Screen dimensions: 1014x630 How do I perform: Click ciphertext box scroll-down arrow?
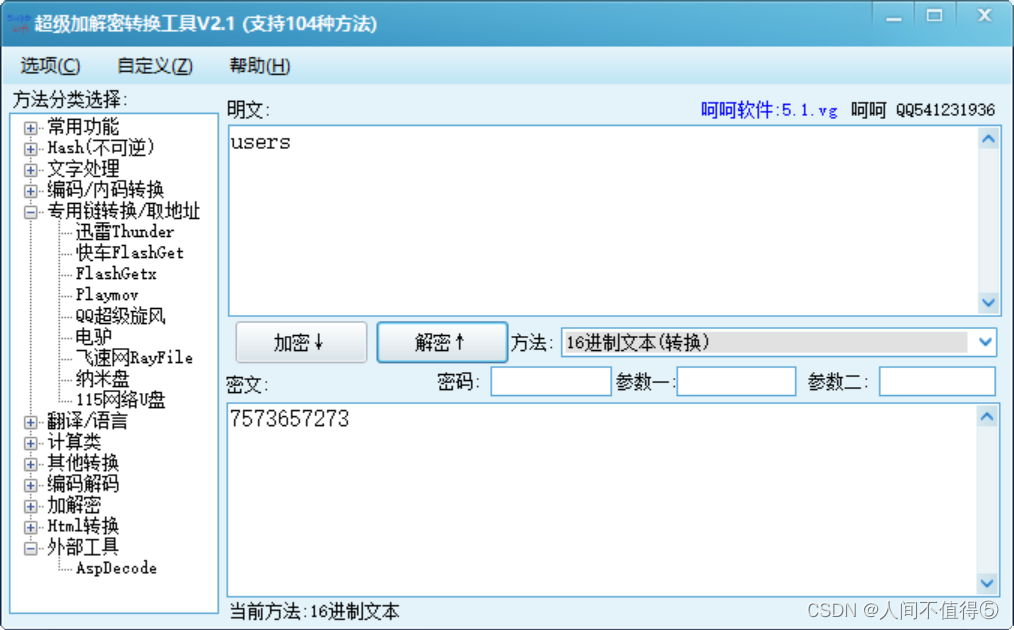[x=987, y=583]
